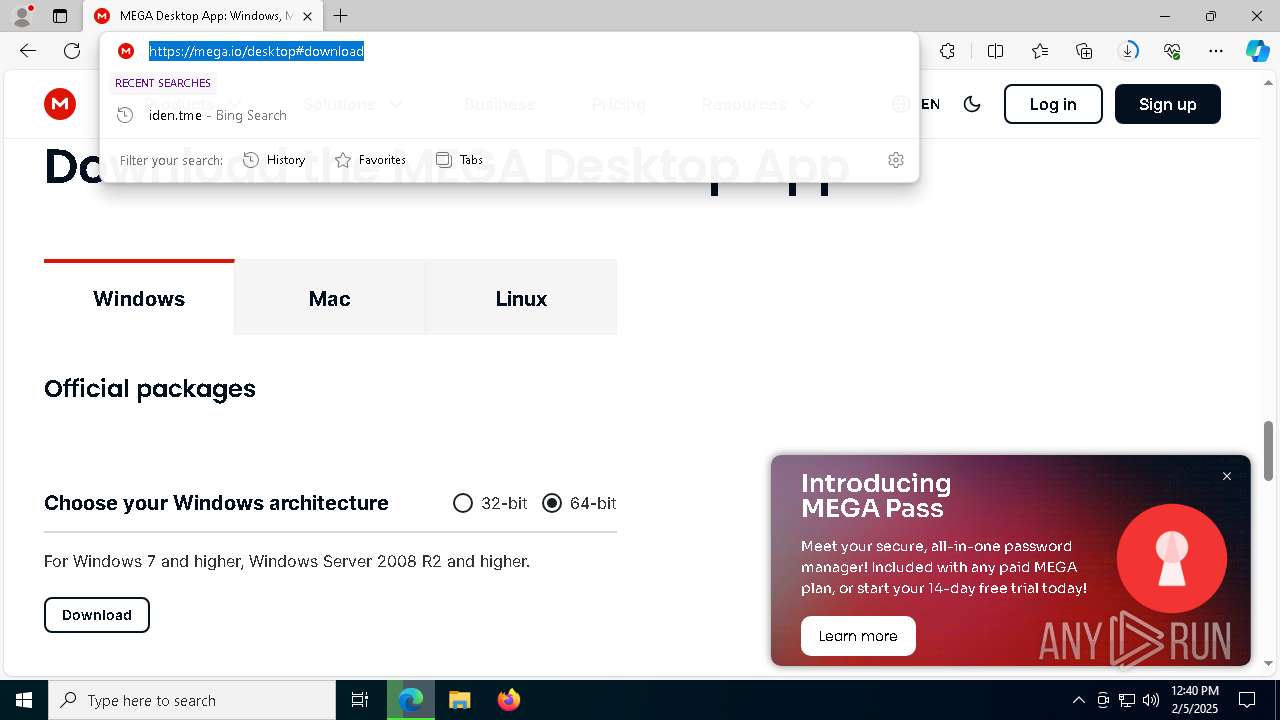Click the address bar URL field
This screenshot has width=1280, height=720.
coord(510,51)
